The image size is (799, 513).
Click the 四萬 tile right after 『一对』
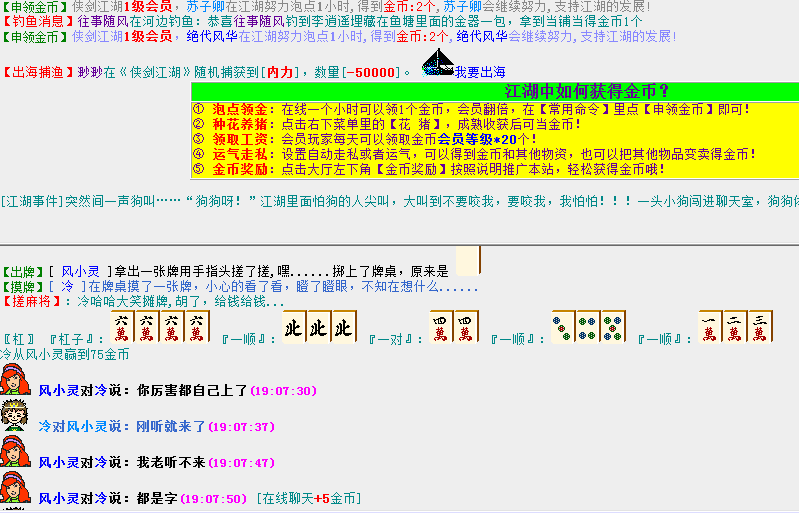point(441,326)
